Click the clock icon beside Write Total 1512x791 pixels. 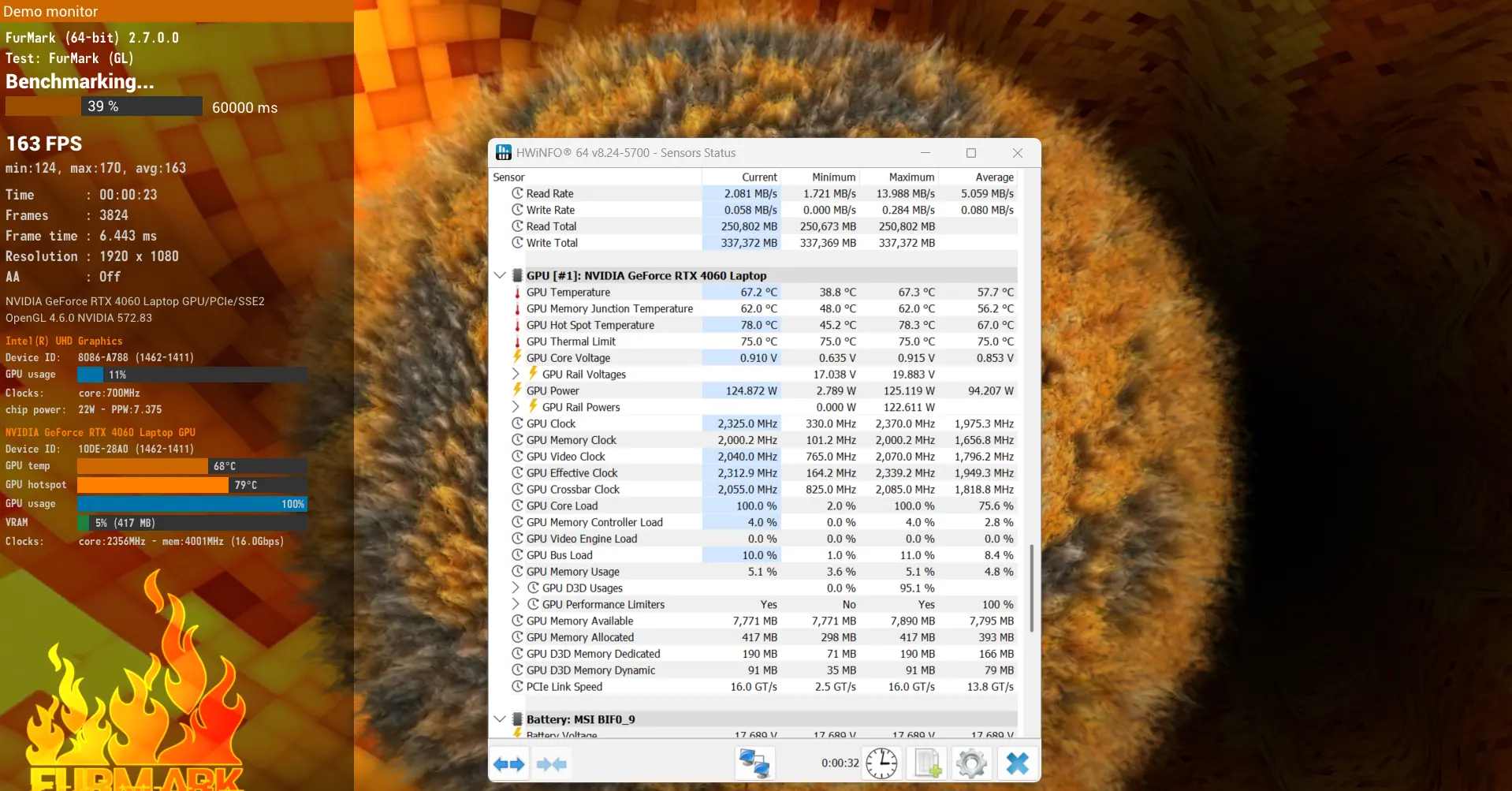pyautogui.click(x=517, y=243)
